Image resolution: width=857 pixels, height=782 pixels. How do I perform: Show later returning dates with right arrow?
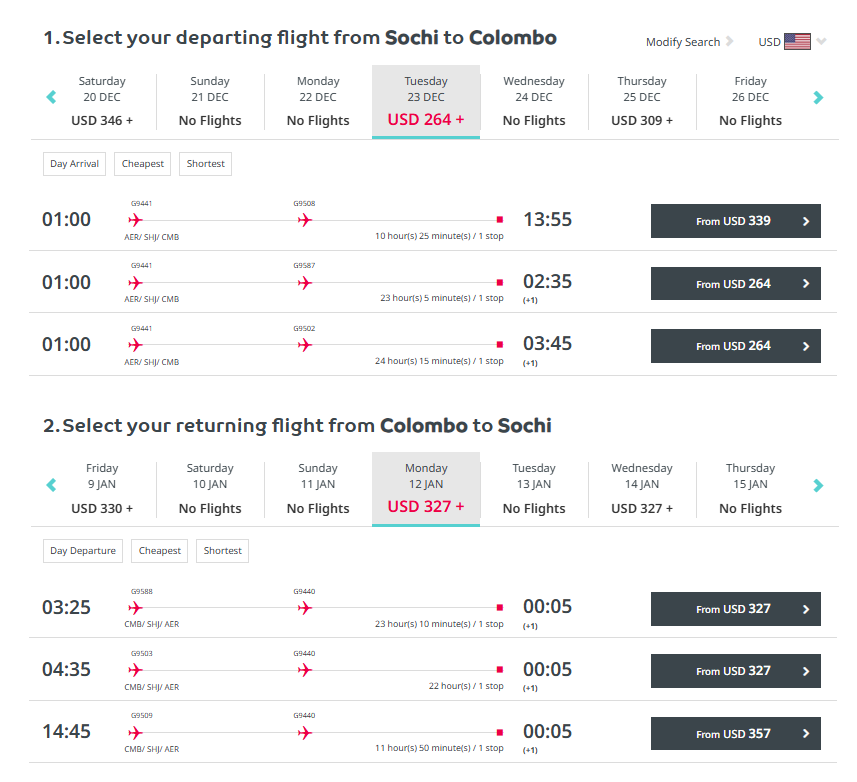tap(818, 485)
